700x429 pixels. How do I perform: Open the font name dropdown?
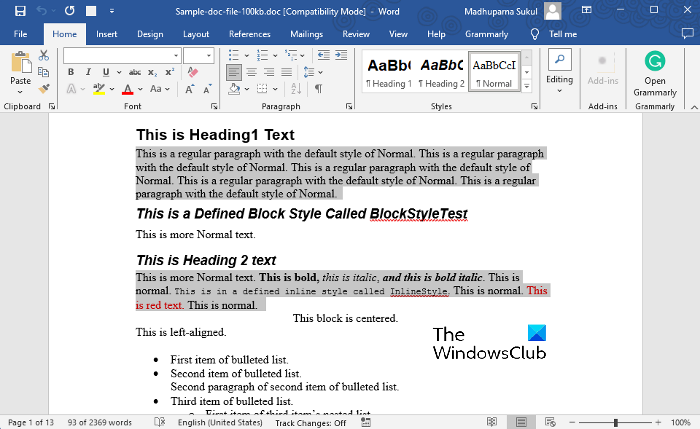176,56
